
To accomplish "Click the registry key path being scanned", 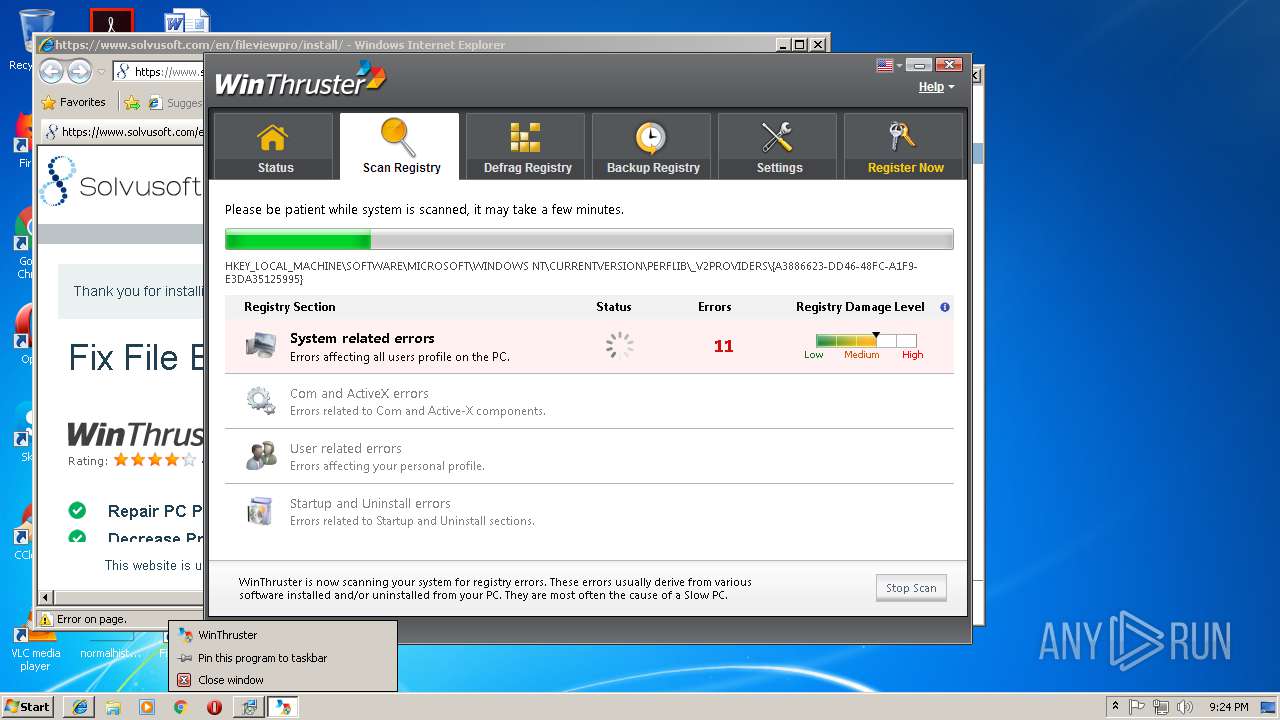I will click(571, 272).
